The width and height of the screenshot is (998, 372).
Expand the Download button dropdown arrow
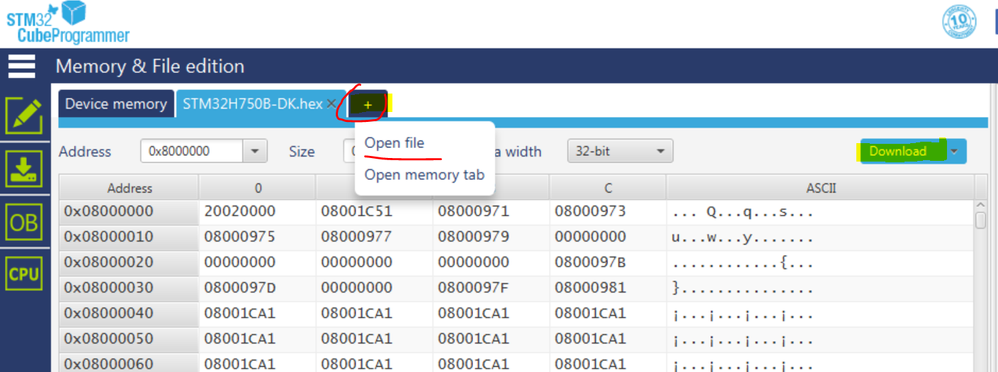tap(954, 152)
